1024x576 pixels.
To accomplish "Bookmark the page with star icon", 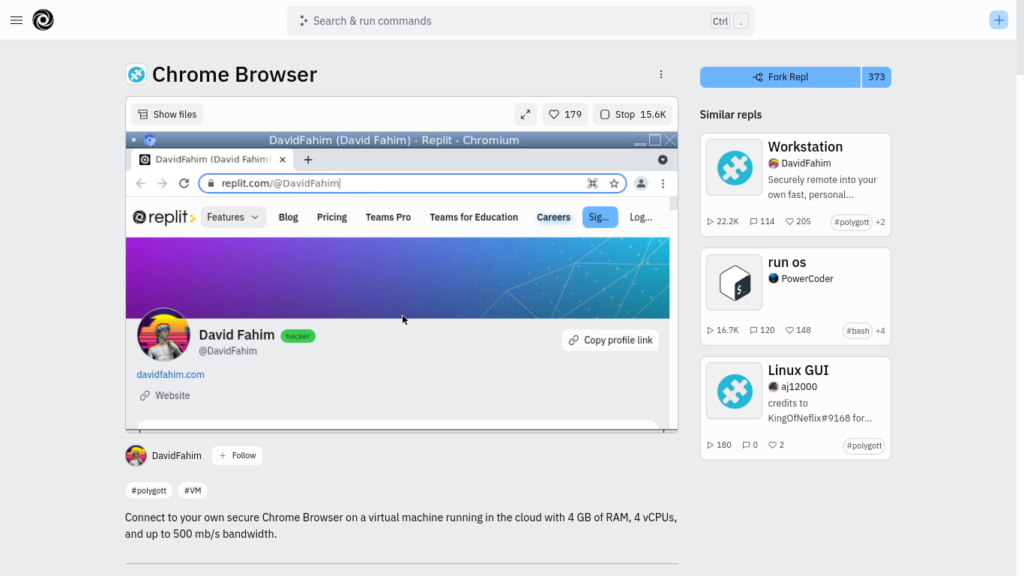I will click(x=614, y=183).
